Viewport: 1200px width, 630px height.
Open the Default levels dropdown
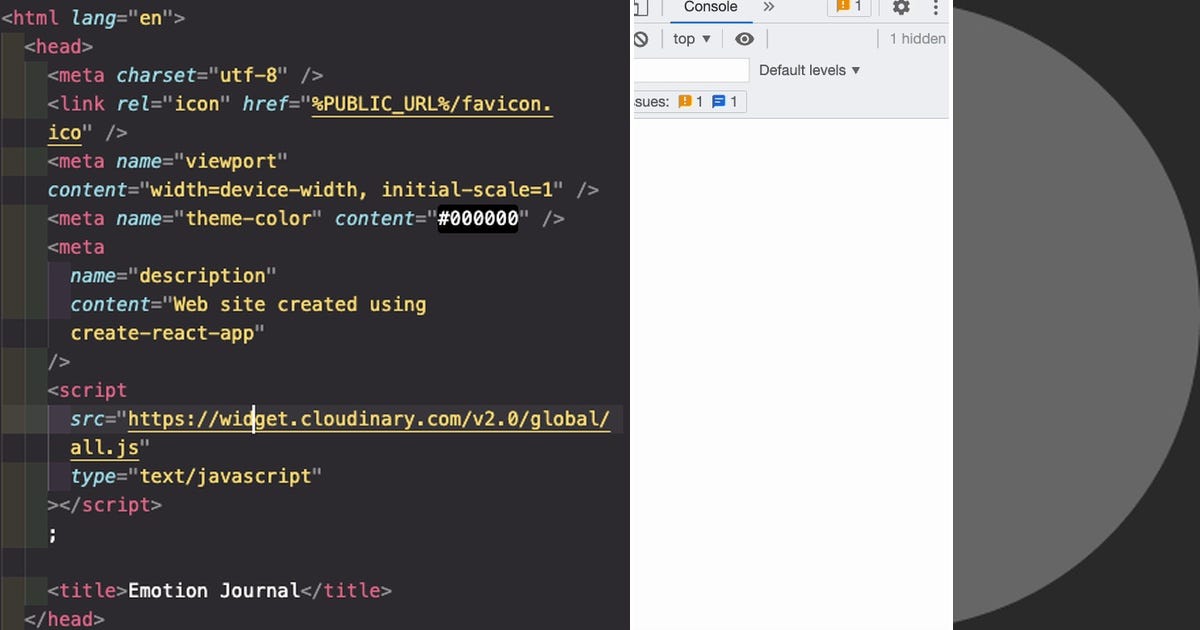810,70
